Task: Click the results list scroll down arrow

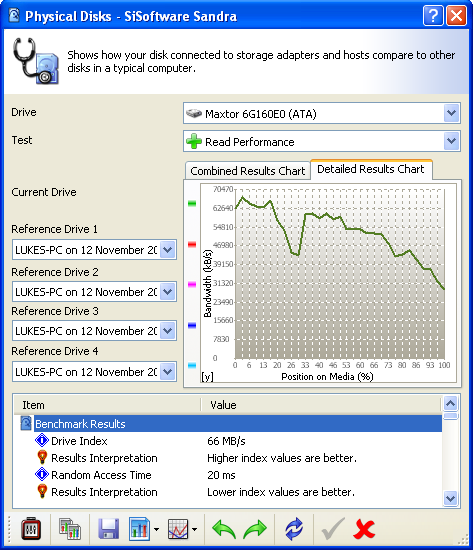Action: pyautogui.click(x=451, y=498)
